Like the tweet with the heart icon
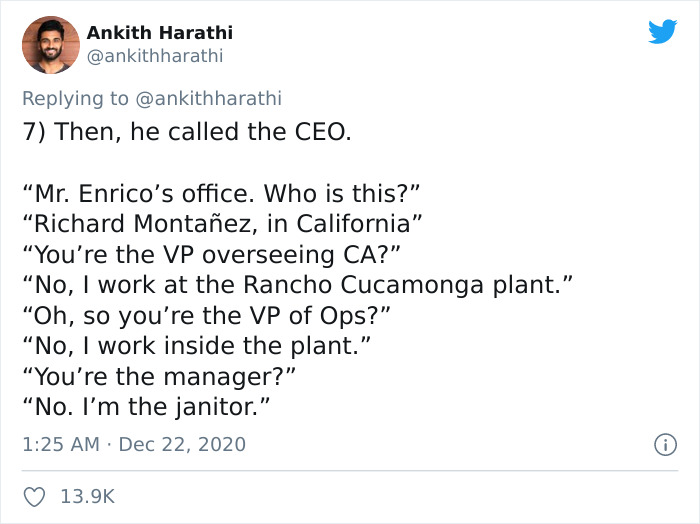The image size is (700, 524). tap(34, 496)
